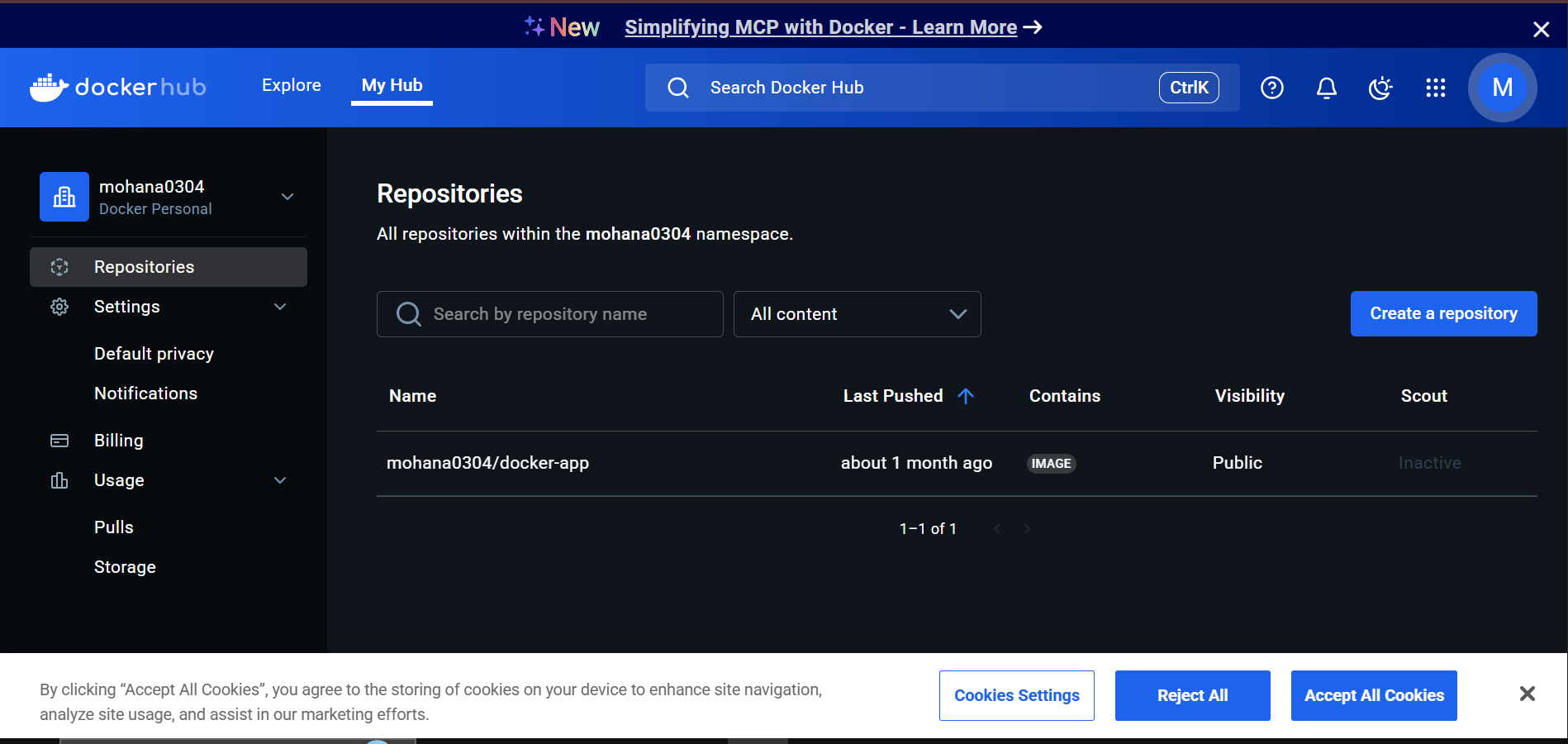Viewport: 1568px width, 744px height.
Task: Expand the Usage item in sidebar
Action: pos(169,480)
